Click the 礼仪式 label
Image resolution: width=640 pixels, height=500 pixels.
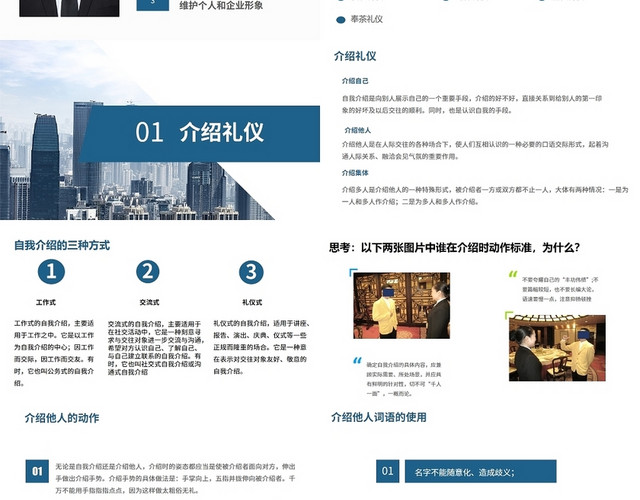point(252,302)
